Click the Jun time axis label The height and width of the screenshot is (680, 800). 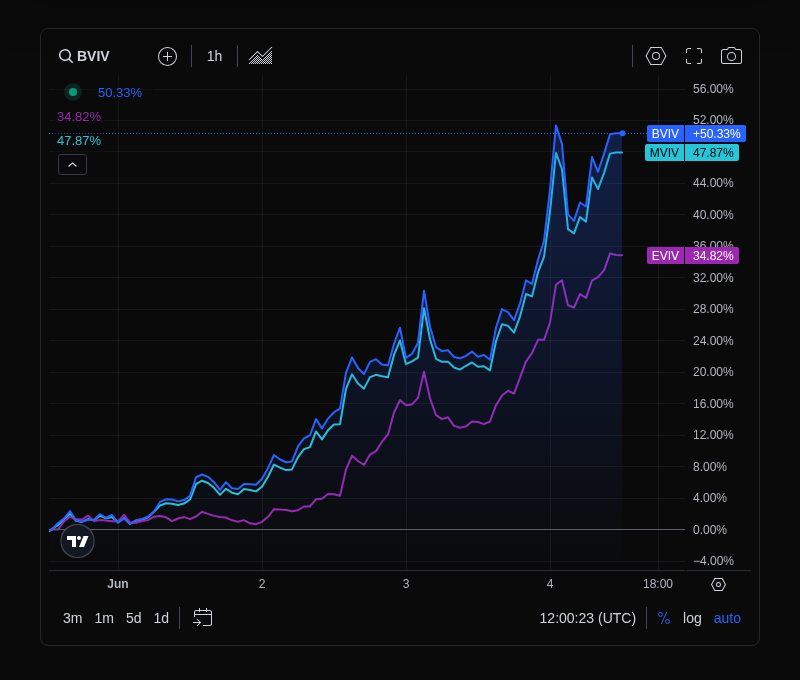coord(118,584)
